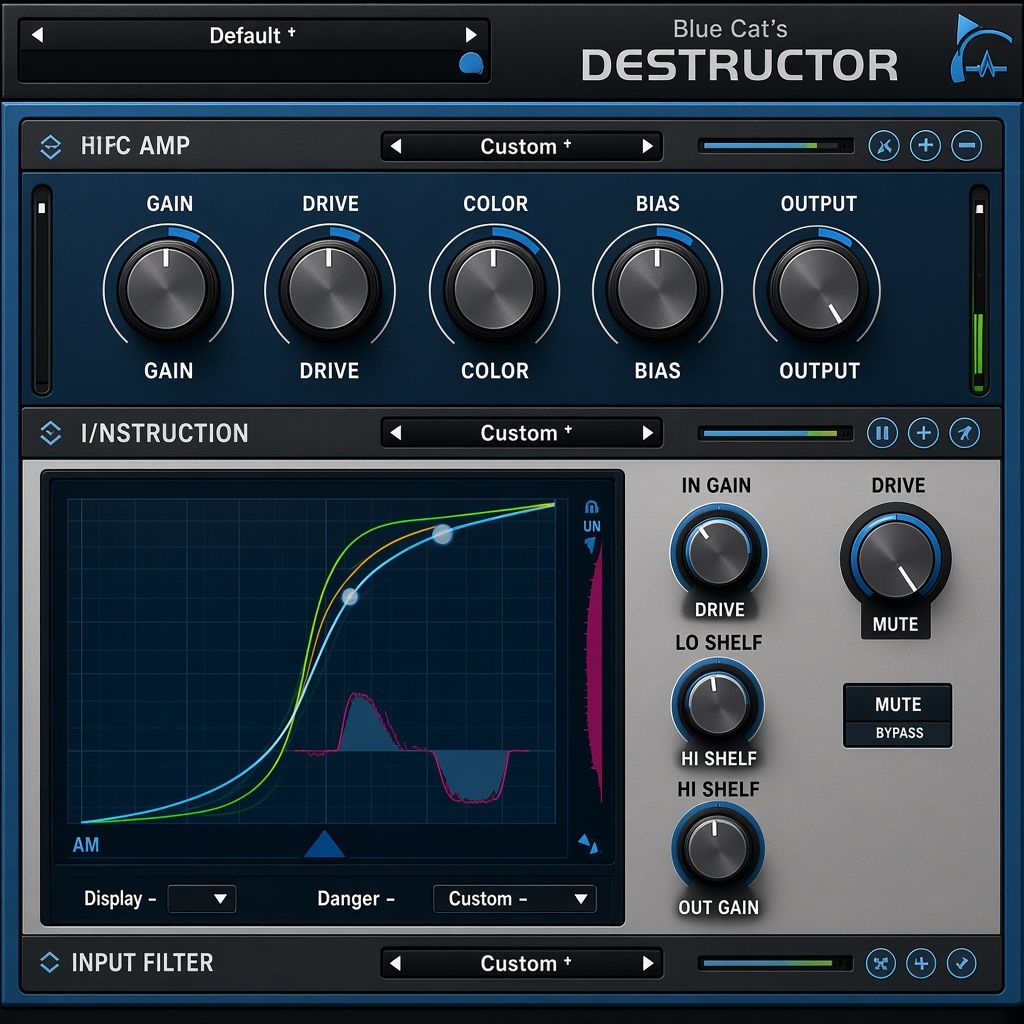Select previous HIFC AMP preset
Image resolution: width=1024 pixels, height=1024 pixels.
(395, 146)
